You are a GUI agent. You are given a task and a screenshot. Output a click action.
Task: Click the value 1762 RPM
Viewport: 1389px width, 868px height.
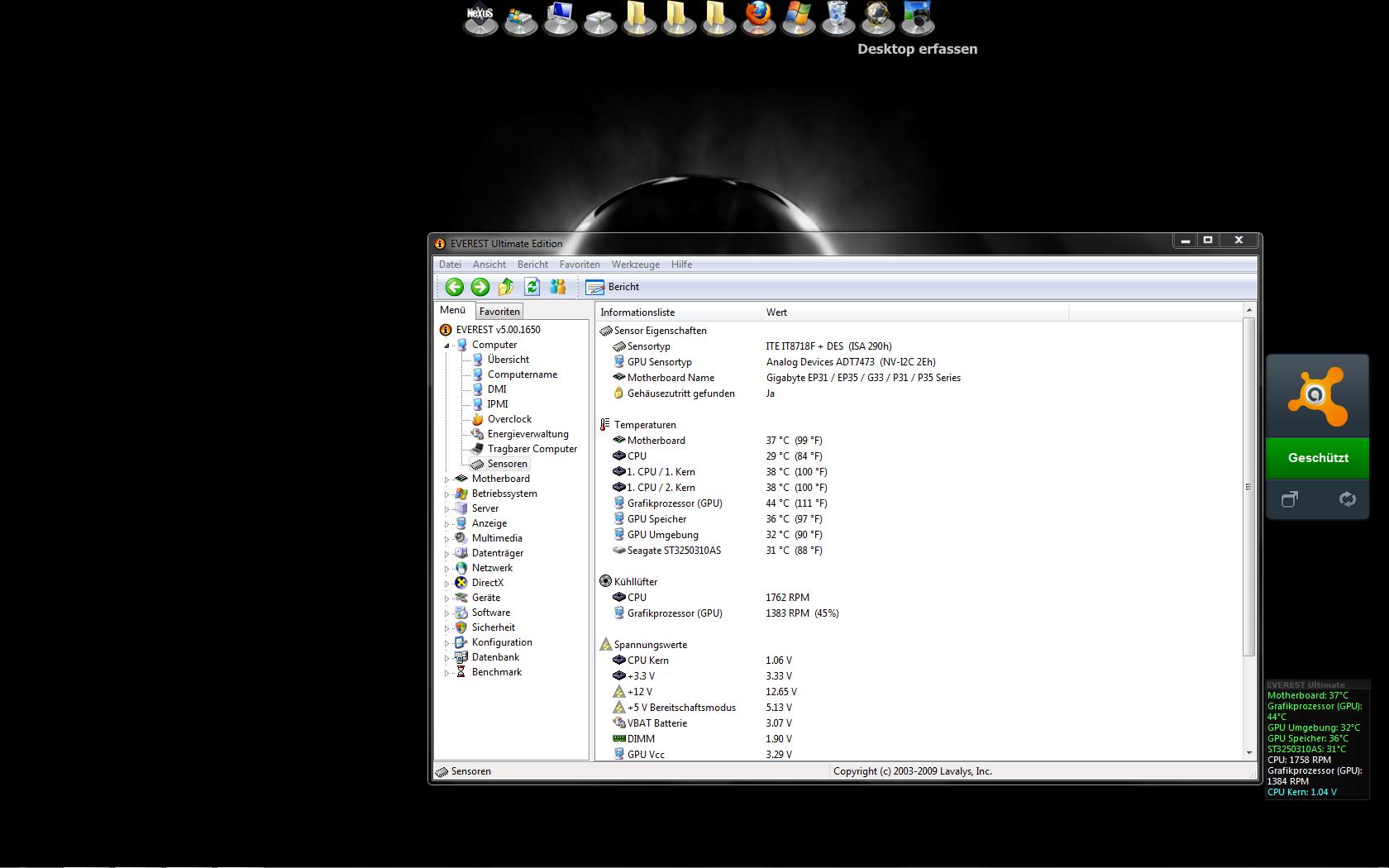(787, 598)
